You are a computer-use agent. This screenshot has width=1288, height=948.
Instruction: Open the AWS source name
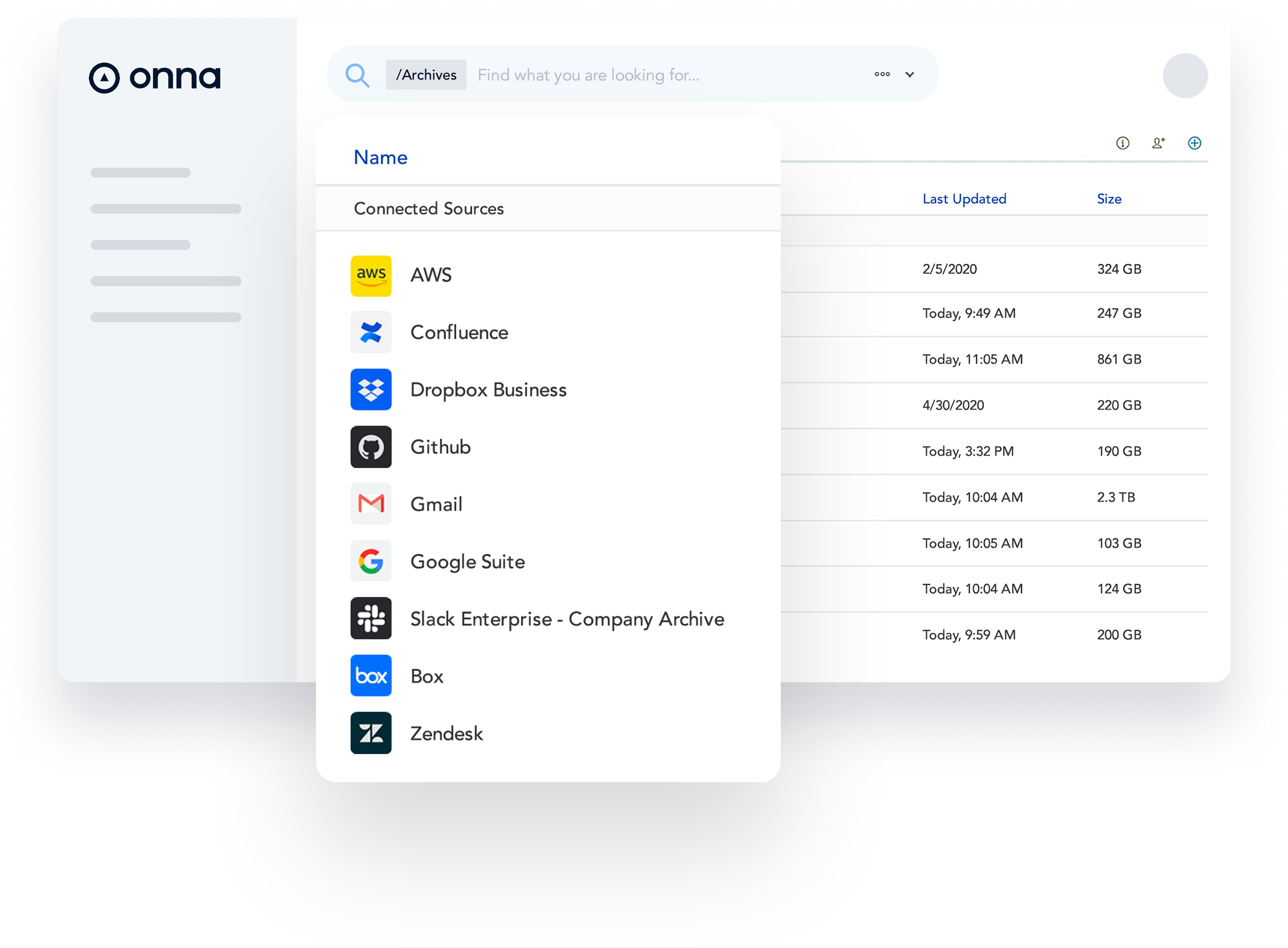tap(431, 275)
